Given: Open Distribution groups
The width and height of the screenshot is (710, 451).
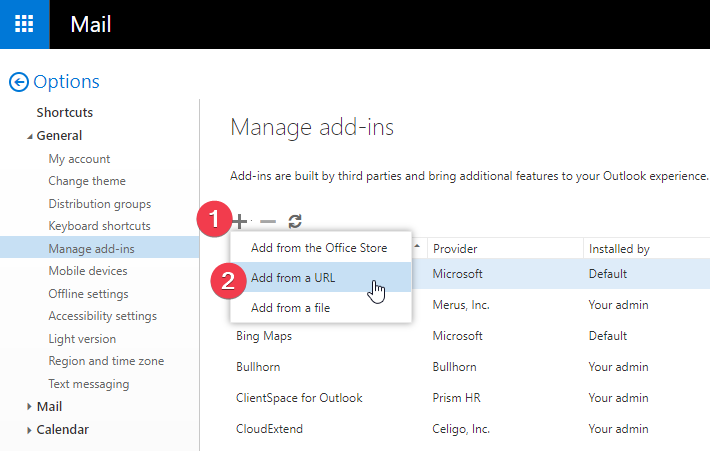Looking at the screenshot, I should pyautogui.click(x=100, y=204).
